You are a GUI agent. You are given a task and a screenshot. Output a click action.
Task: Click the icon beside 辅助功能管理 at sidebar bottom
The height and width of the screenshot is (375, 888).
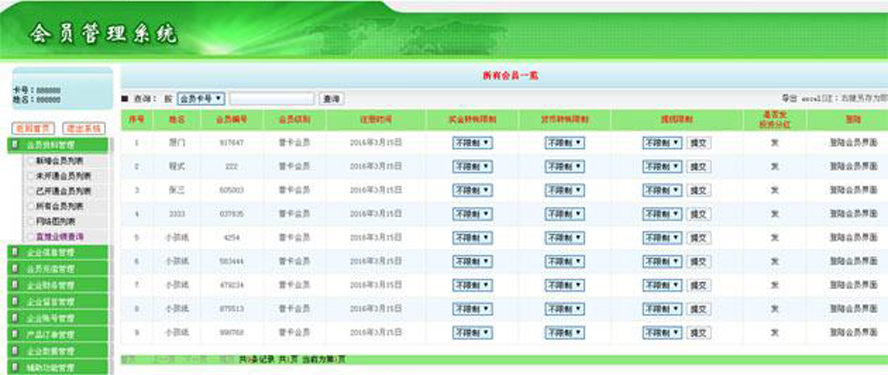(15, 367)
